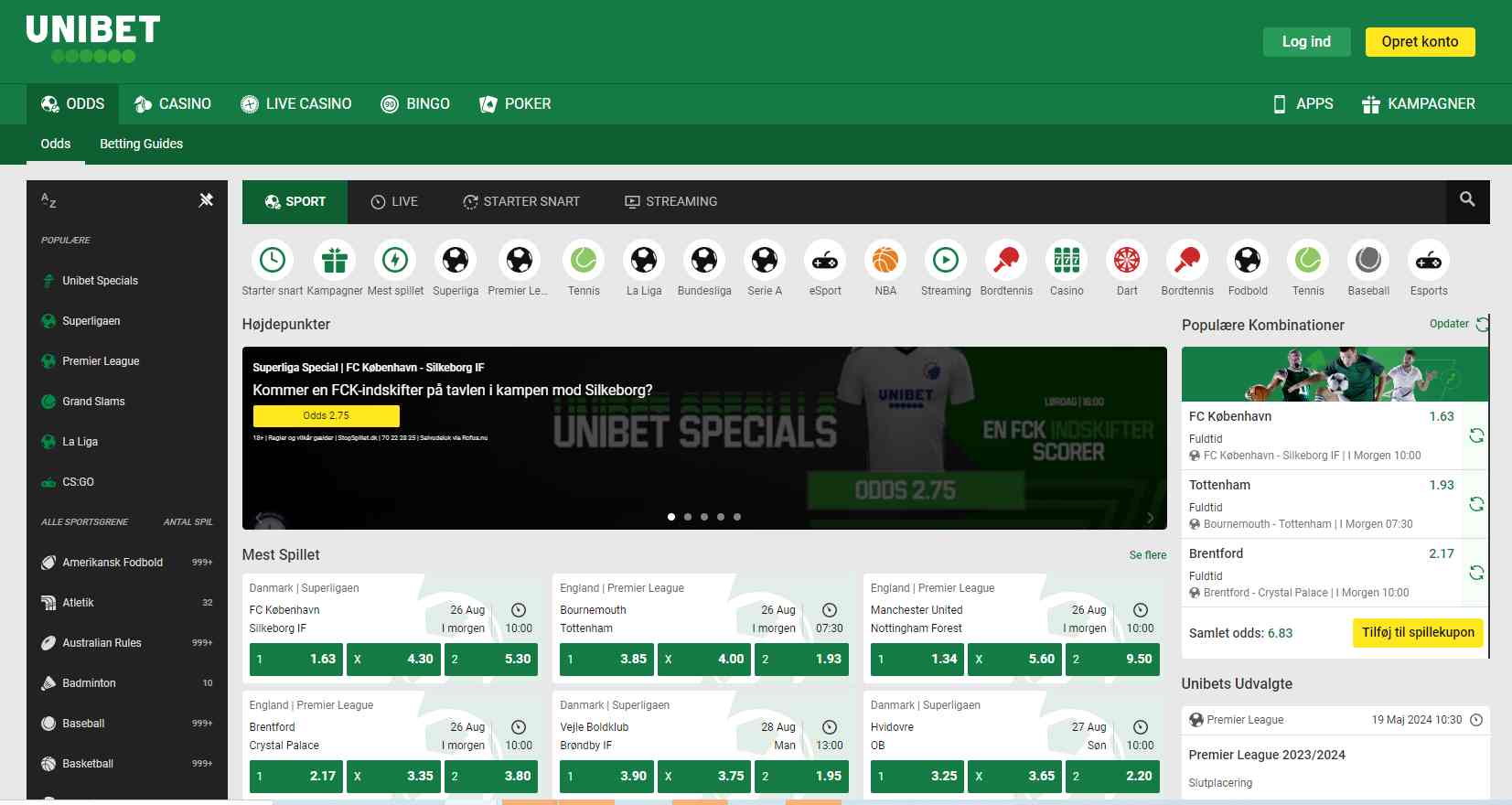The image size is (1512, 805).
Task: Click the Unibet logo
Action: pyautogui.click(x=93, y=39)
